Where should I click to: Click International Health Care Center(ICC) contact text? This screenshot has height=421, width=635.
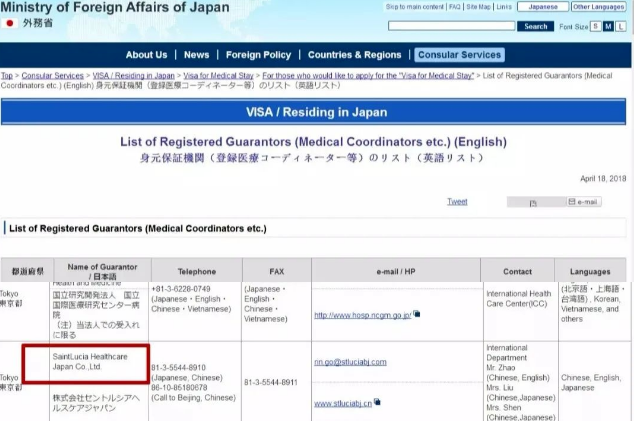[x=518, y=299]
